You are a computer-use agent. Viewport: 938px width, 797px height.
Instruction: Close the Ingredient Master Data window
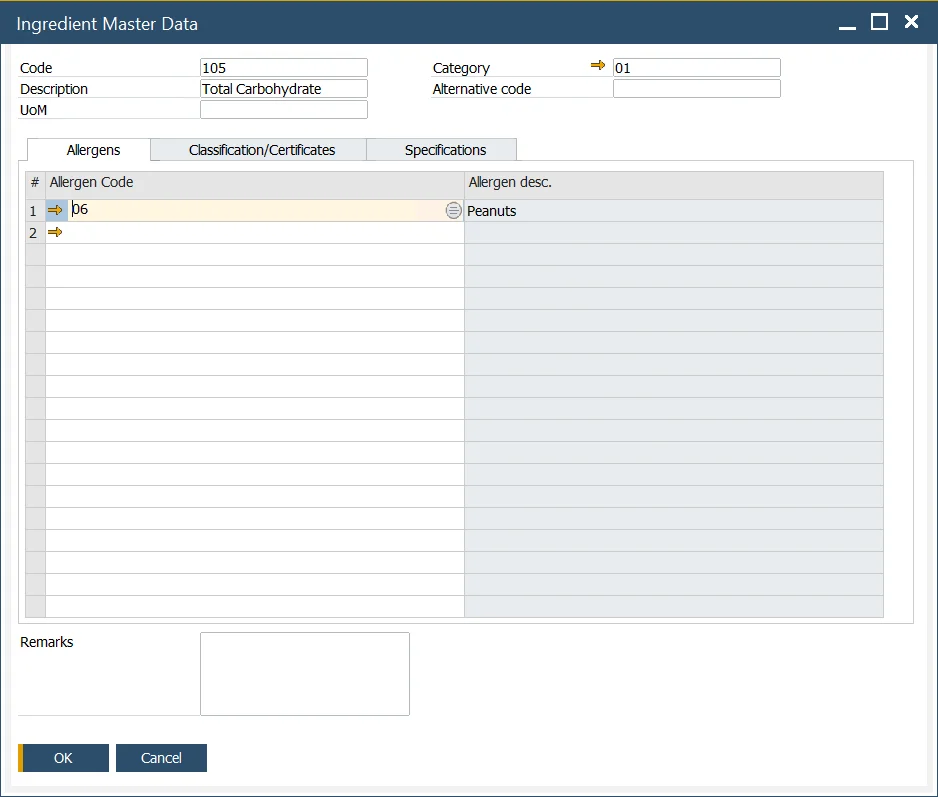911,22
